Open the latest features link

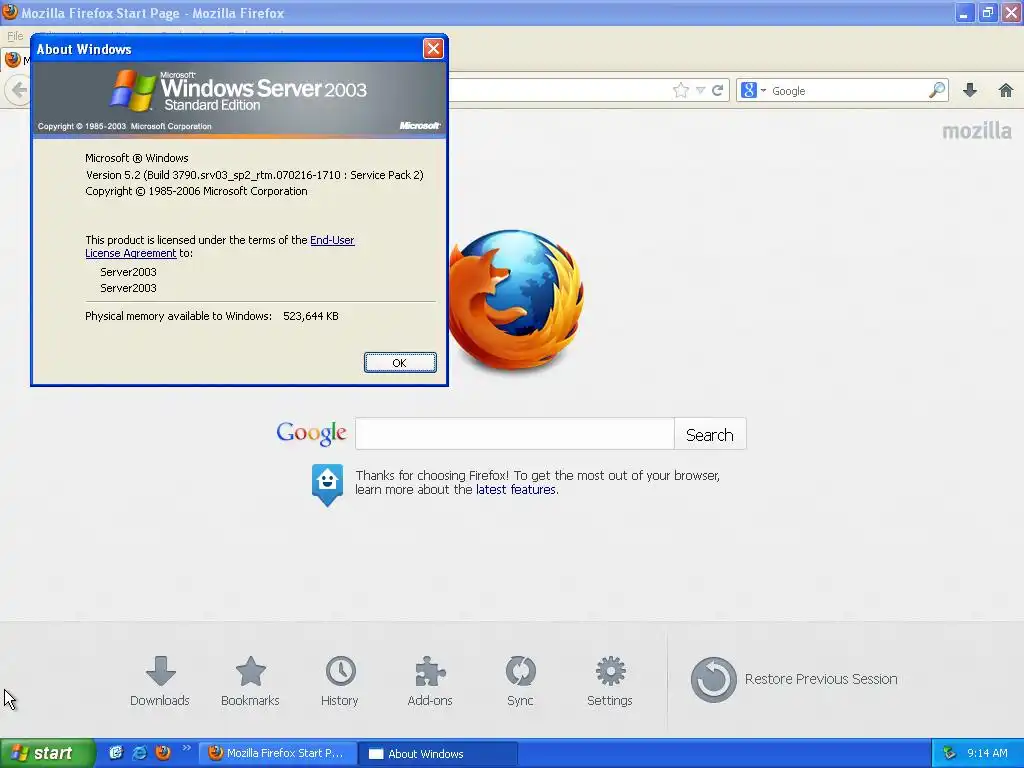pos(516,490)
